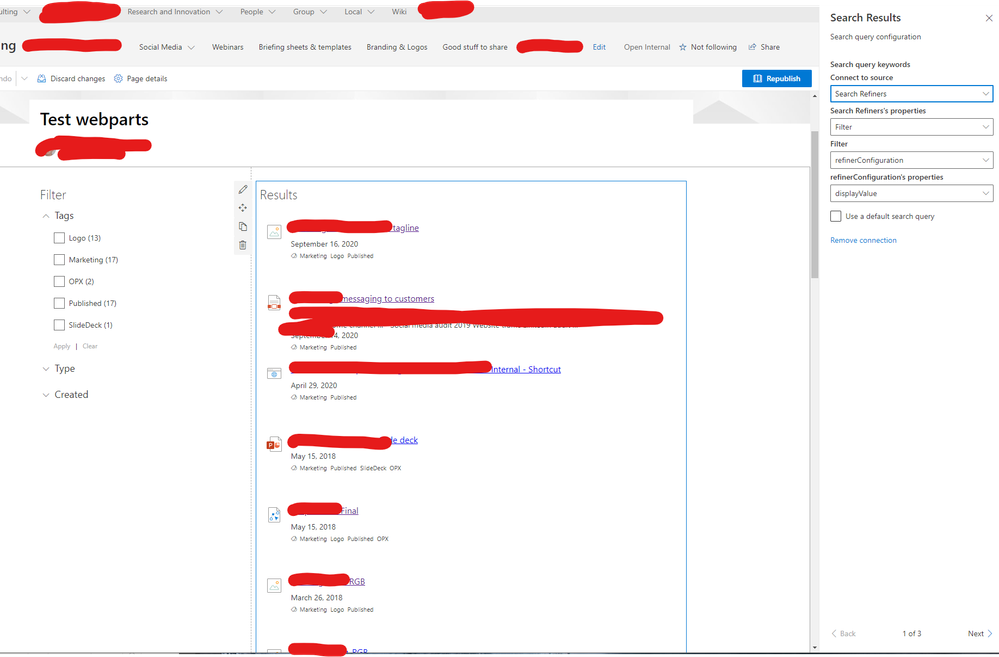
Task: Delete the Results webpart via trash icon
Action: click(x=242, y=244)
